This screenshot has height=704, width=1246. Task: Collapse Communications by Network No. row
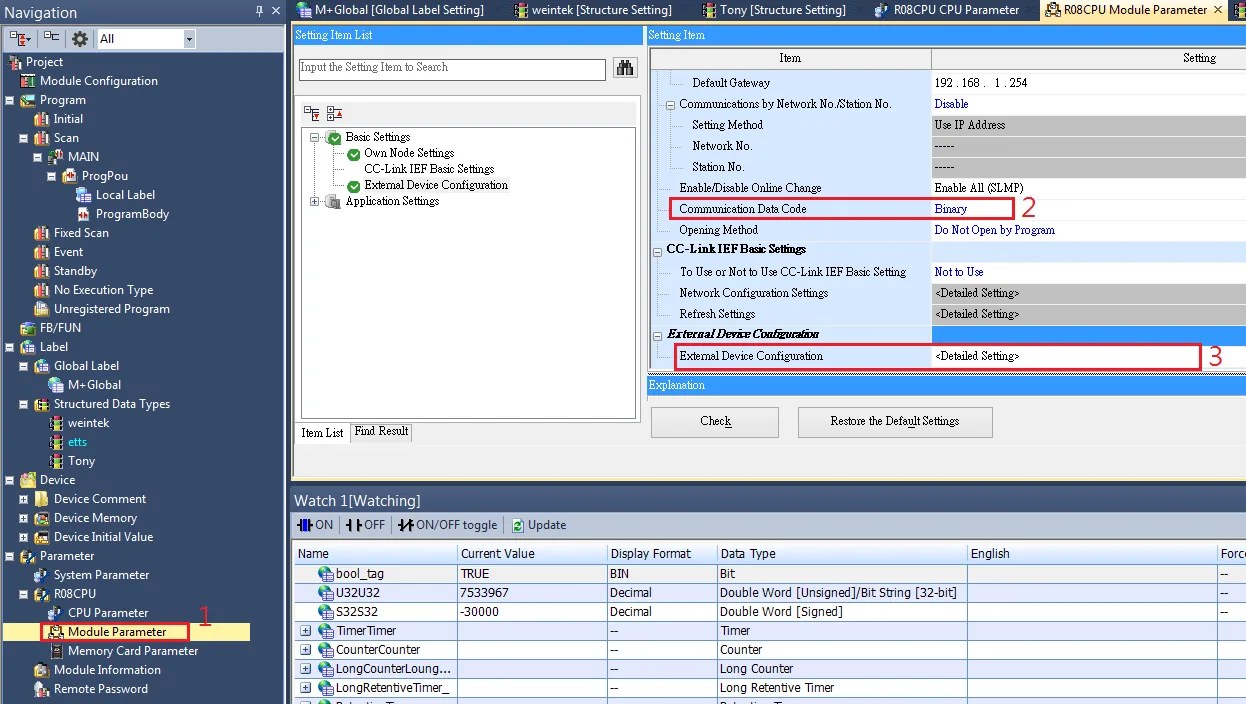click(x=671, y=104)
